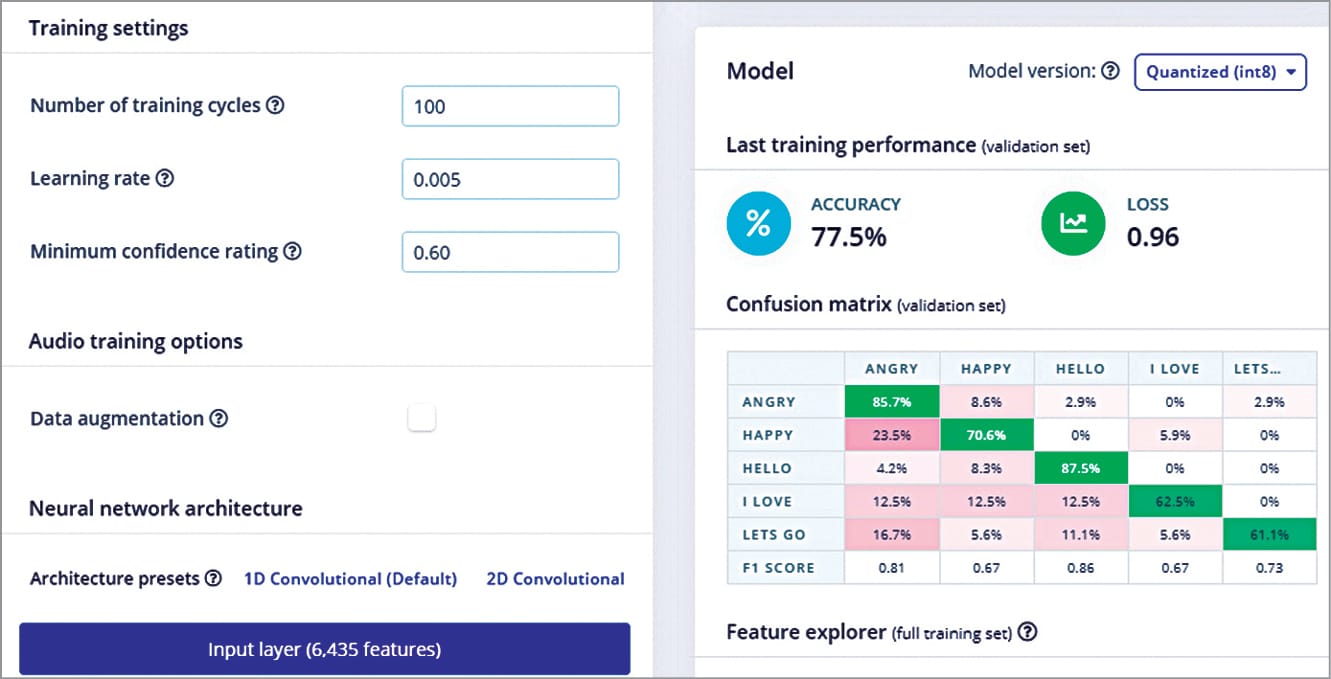
Task: Click the blue accuracy percent icon
Action: [x=759, y=224]
